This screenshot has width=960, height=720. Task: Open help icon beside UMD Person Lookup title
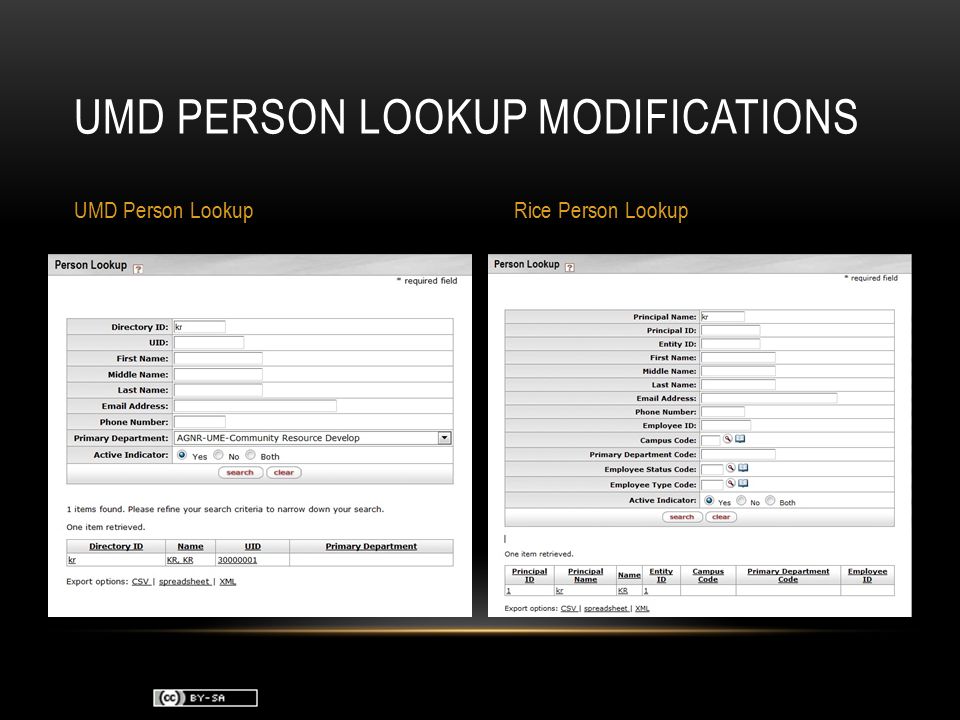[x=138, y=269]
